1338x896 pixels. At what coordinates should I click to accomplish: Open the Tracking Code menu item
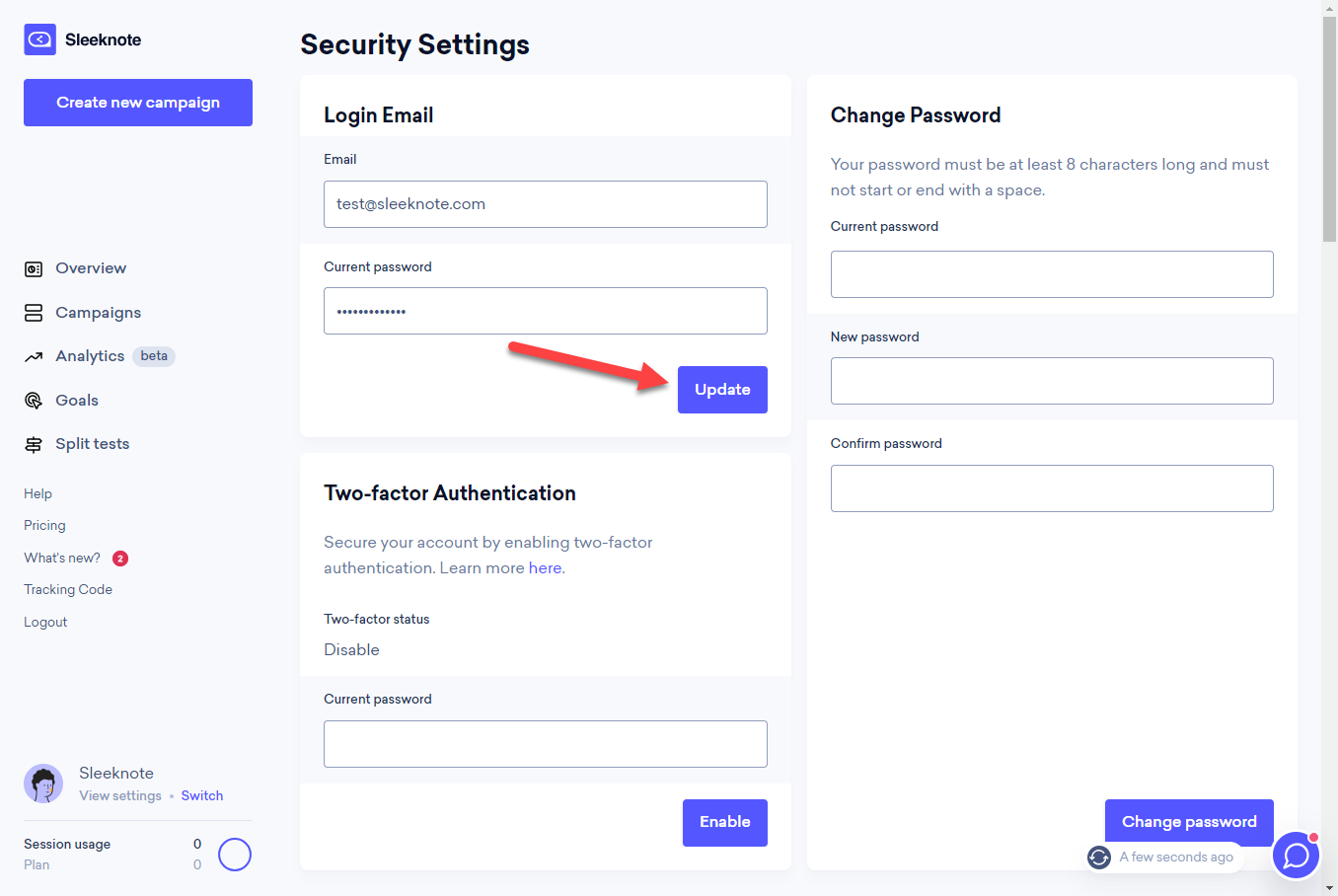pos(68,590)
